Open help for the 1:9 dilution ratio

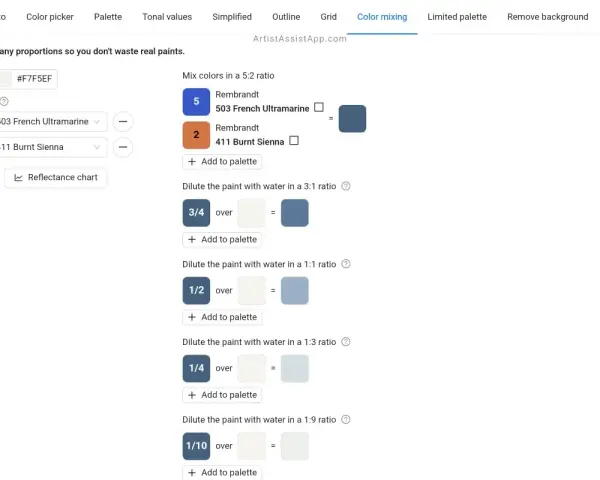[346, 420]
